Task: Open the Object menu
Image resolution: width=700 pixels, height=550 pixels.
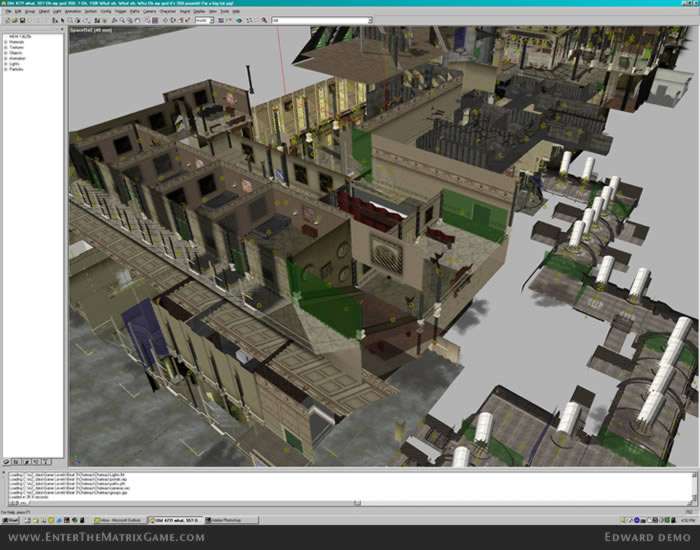Action: coord(44,11)
